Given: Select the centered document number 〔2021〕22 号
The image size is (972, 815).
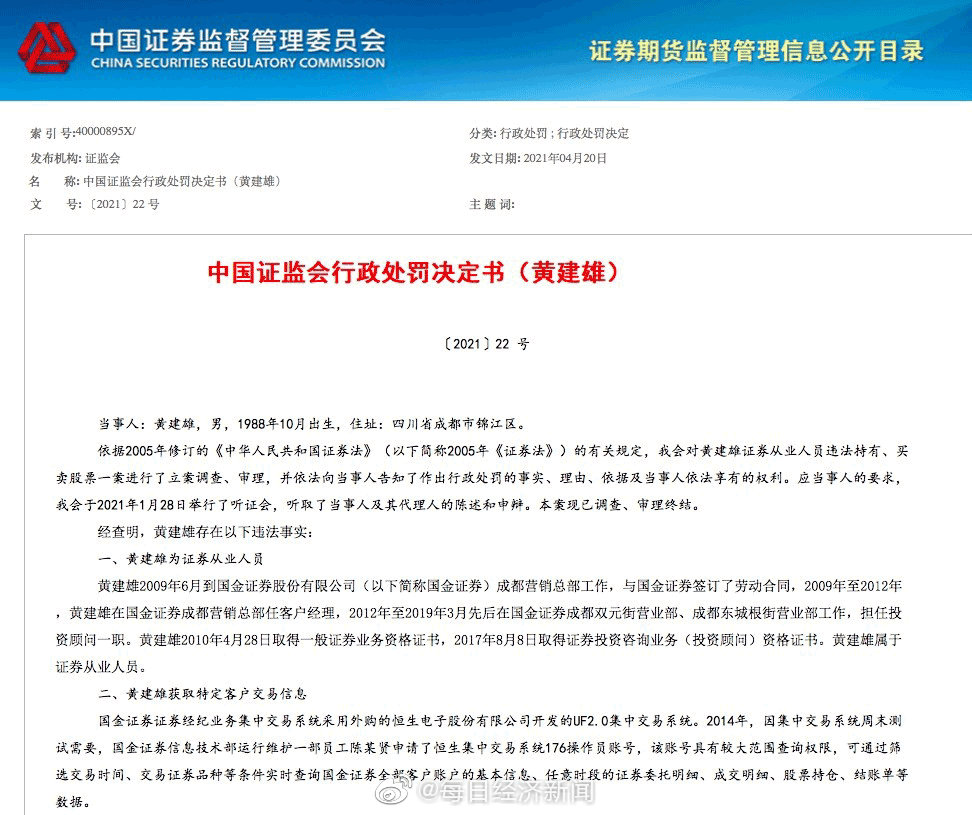Looking at the screenshot, I should tap(486, 344).
